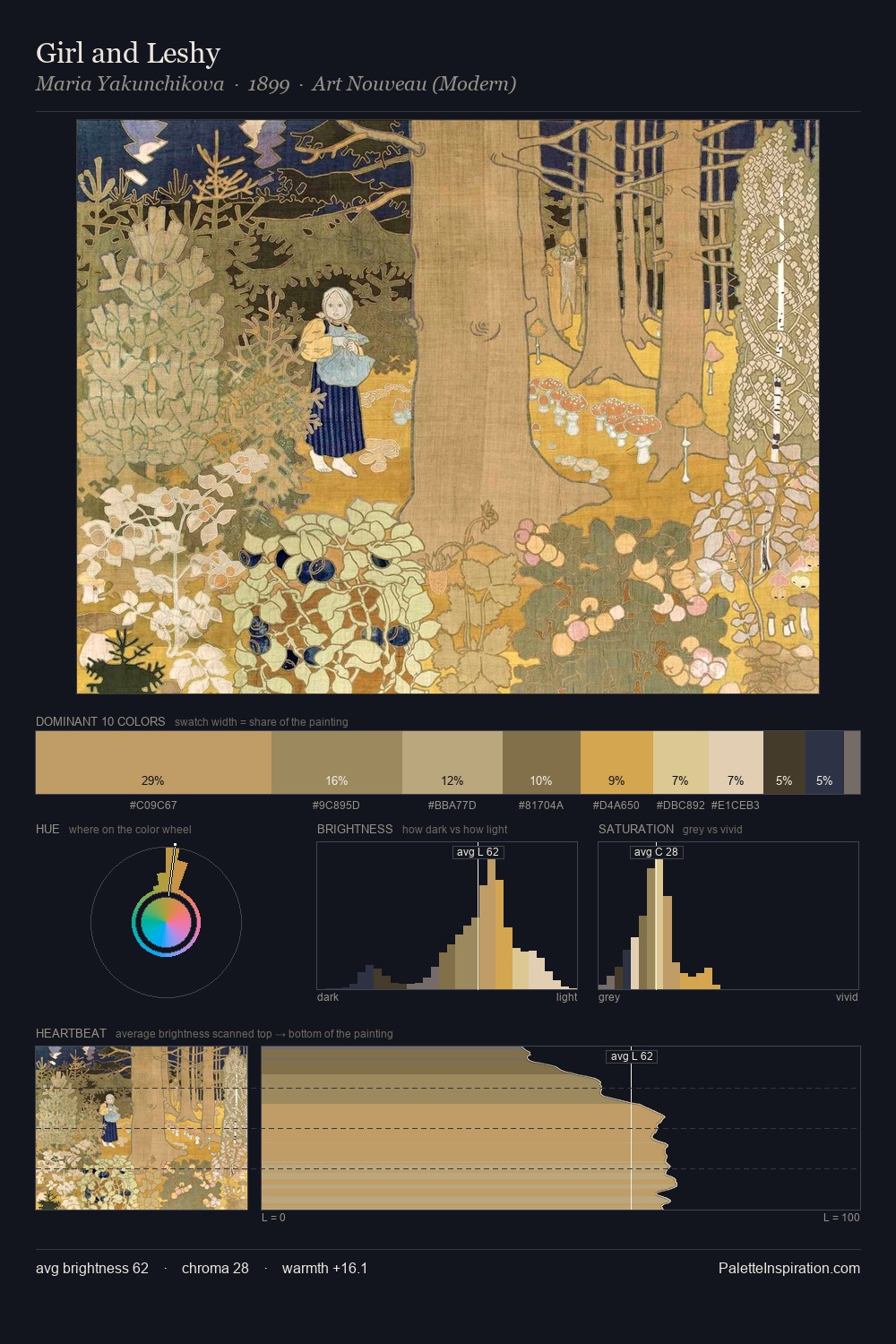Select the 12% swatch #BBA77D
This screenshot has height=1344, width=896.
tap(452, 762)
